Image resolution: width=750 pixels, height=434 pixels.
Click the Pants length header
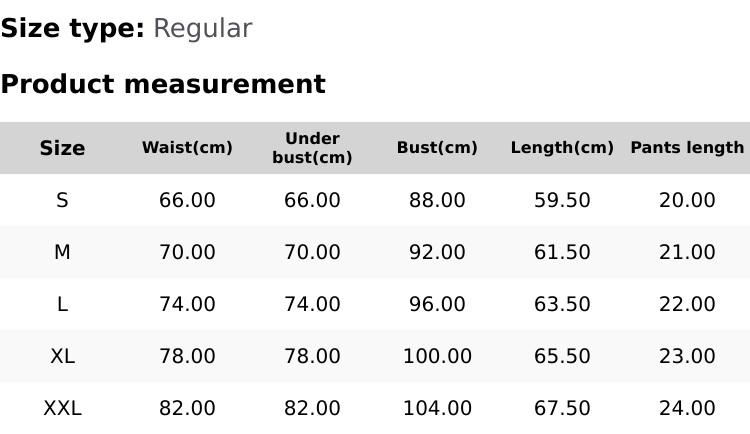pyautogui.click(x=687, y=148)
